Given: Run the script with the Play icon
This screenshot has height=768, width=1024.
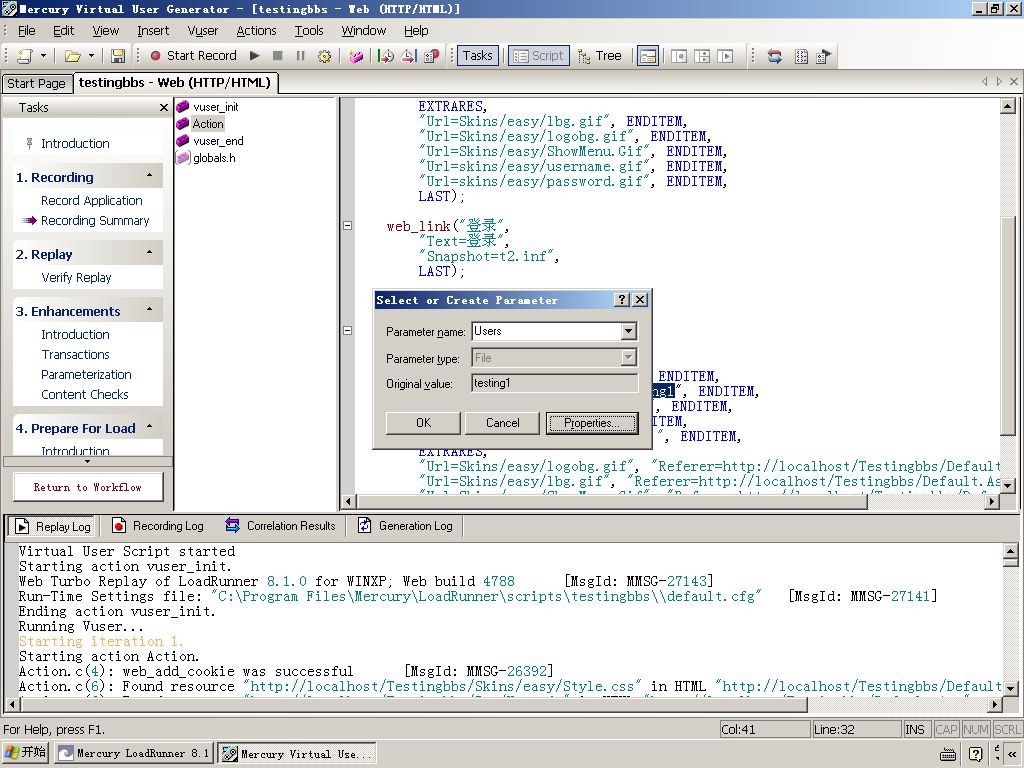Looking at the screenshot, I should click(x=255, y=56).
